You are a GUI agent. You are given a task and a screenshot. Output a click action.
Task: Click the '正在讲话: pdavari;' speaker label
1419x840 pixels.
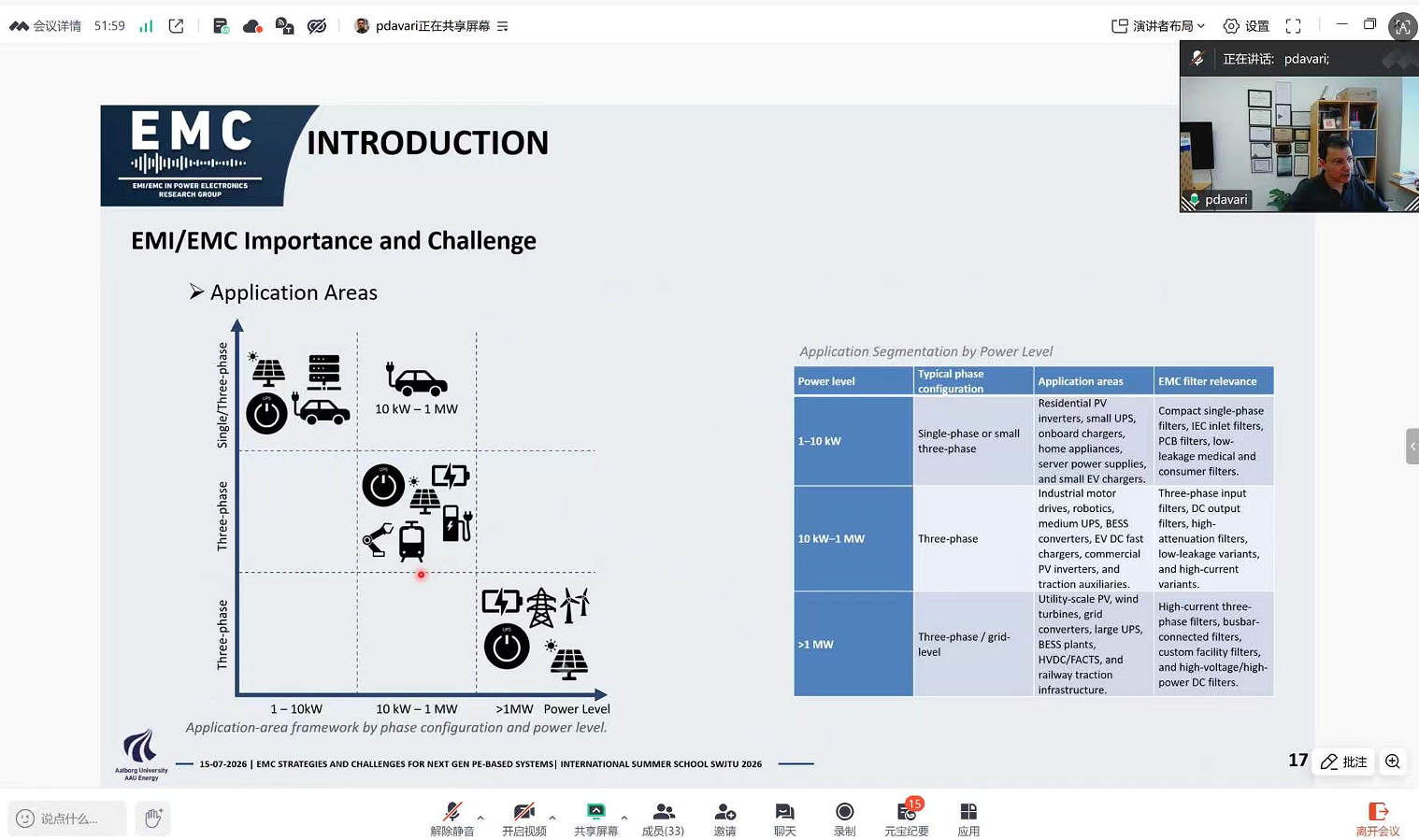click(x=1276, y=59)
